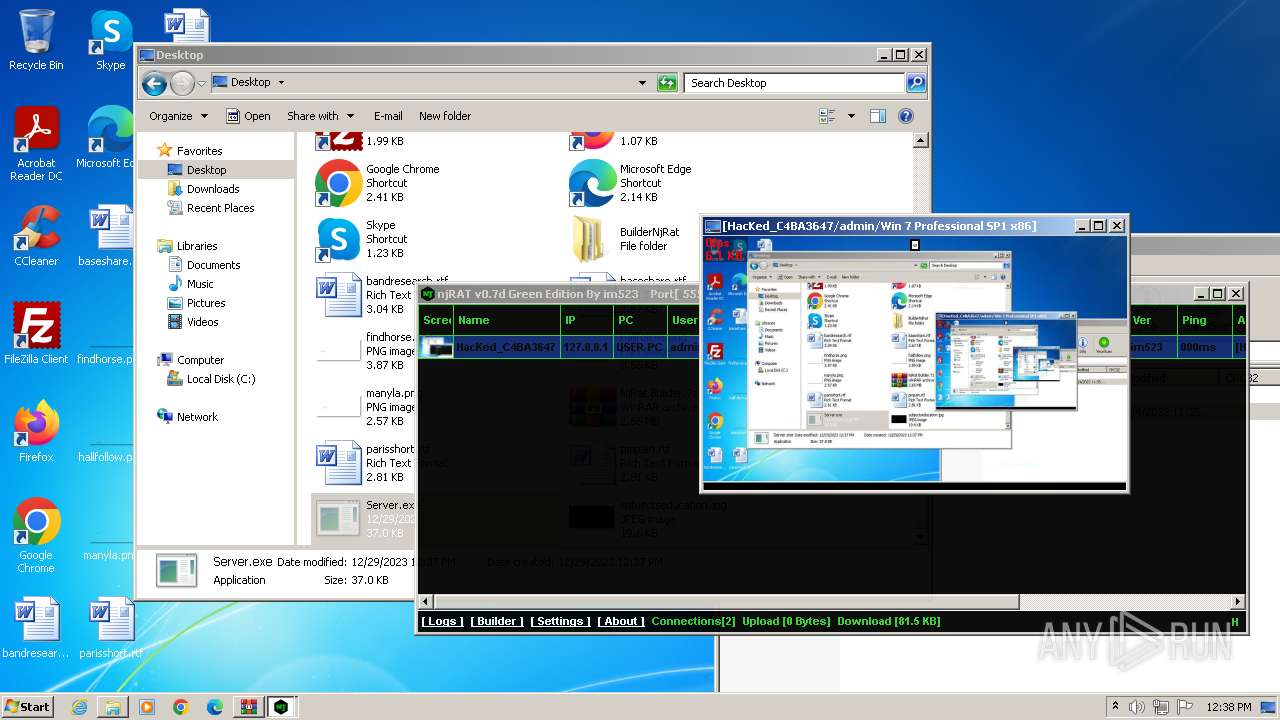
Task: Expand the Desktop breadcrumb arrow in address bar
Action: (281, 83)
